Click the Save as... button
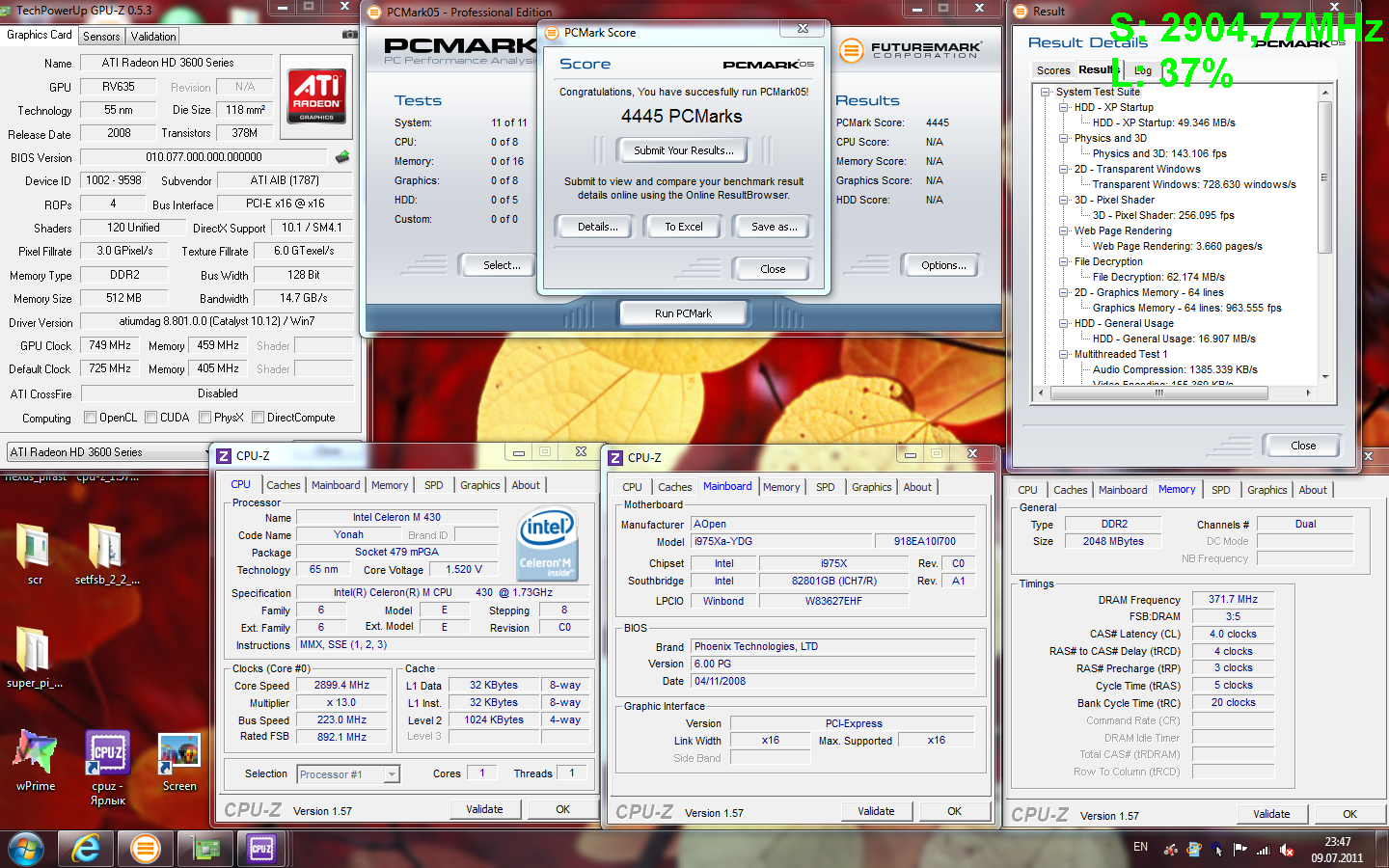Image resolution: width=1389 pixels, height=868 pixels. (774, 227)
